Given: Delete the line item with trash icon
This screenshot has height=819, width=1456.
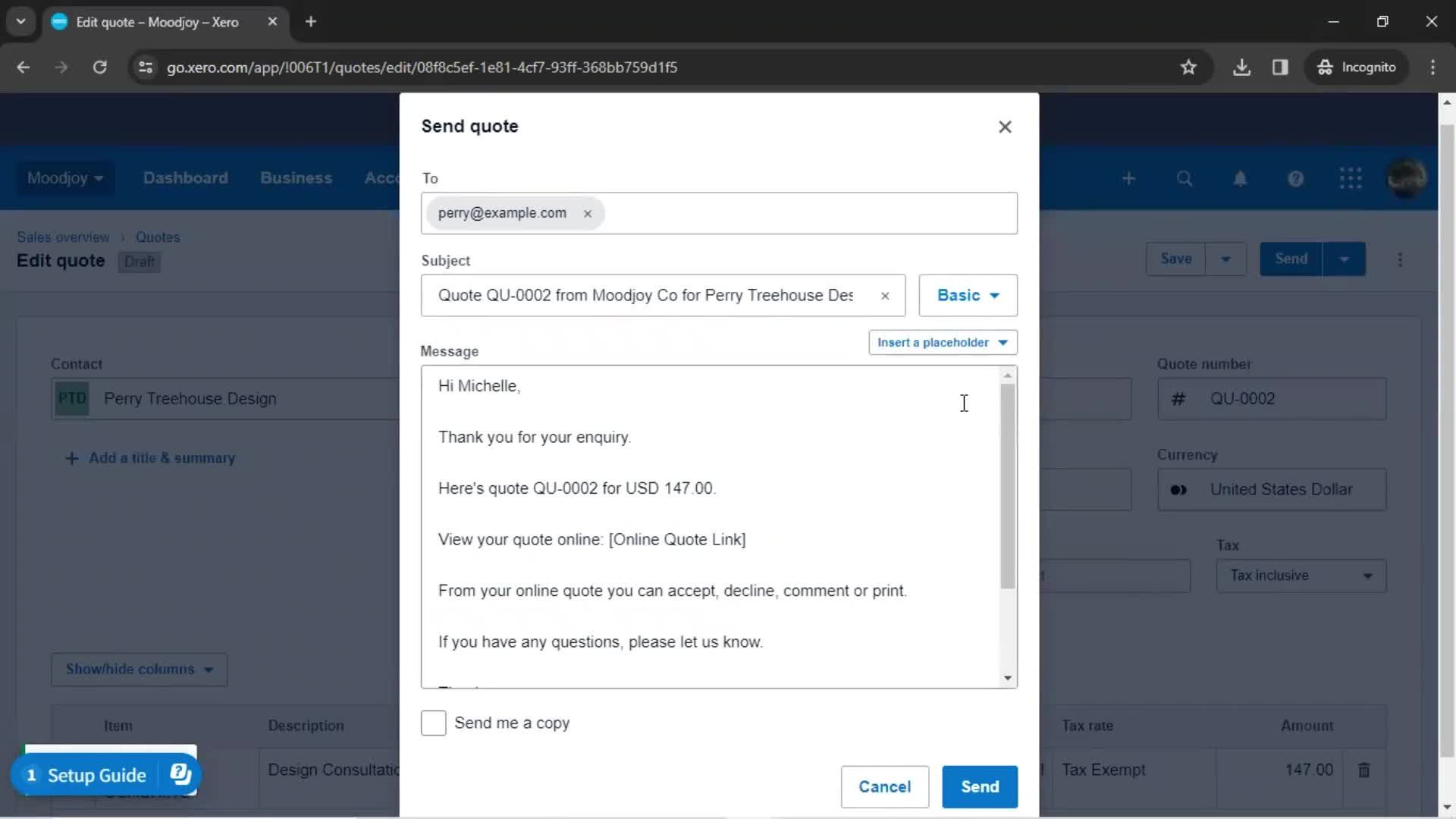Looking at the screenshot, I should (1363, 770).
